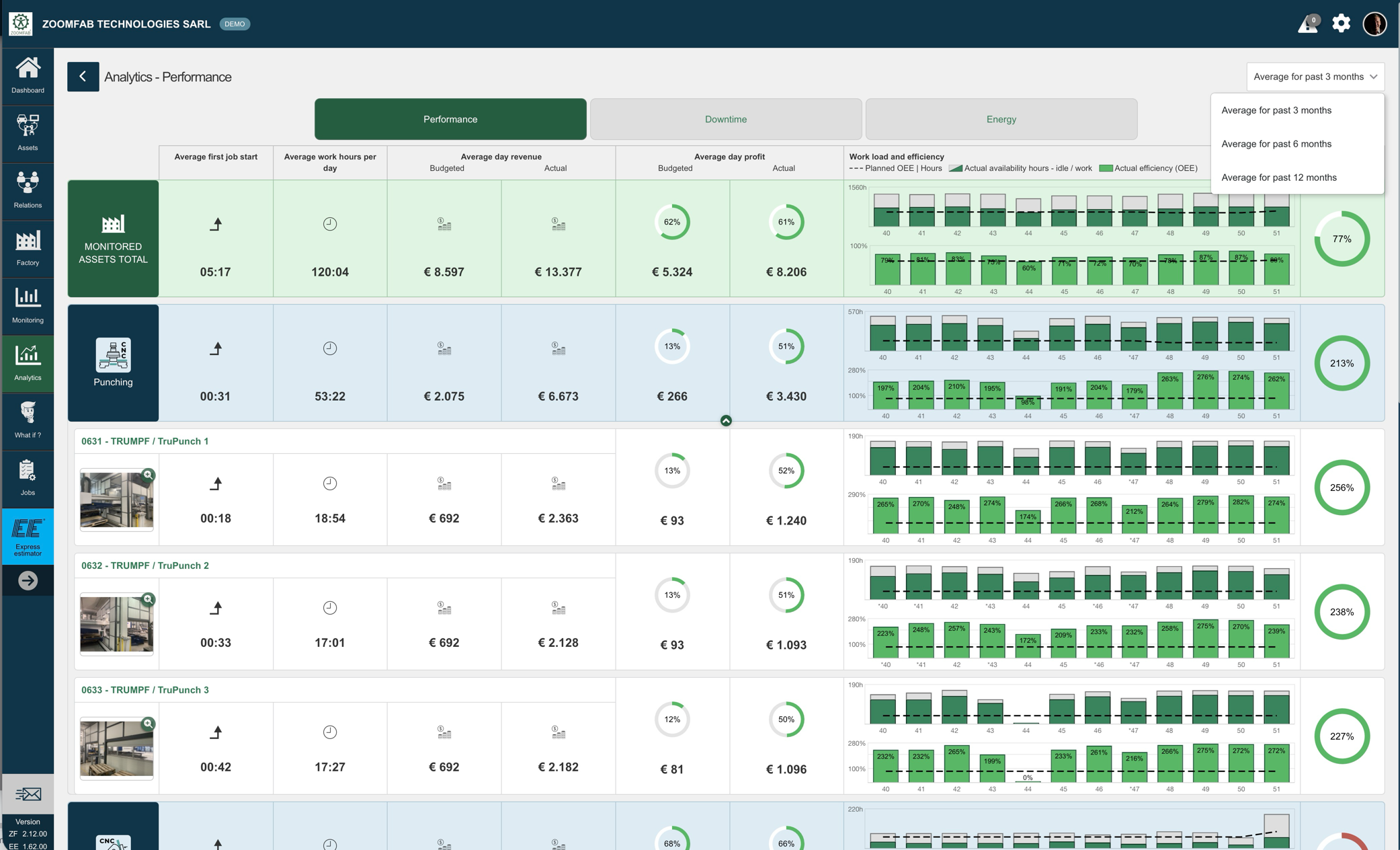Go to Assets in sidebar

pyautogui.click(x=28, y=132)
